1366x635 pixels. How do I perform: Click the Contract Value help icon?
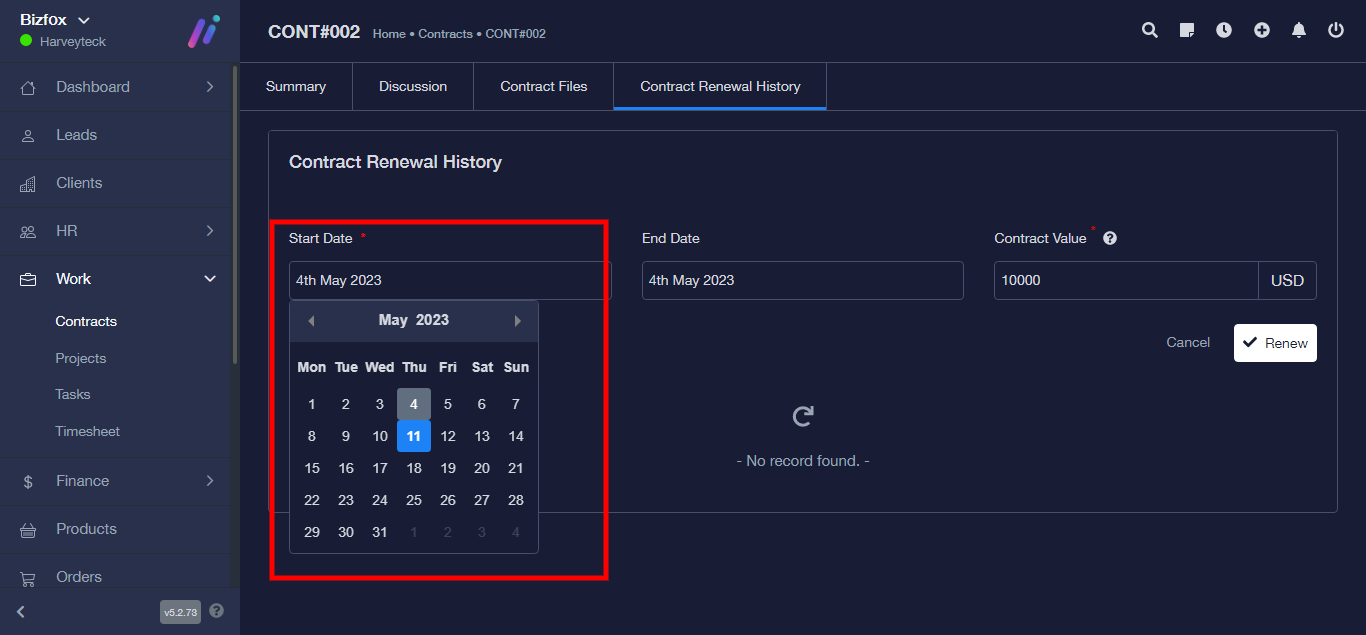(x=1110, y=239)
